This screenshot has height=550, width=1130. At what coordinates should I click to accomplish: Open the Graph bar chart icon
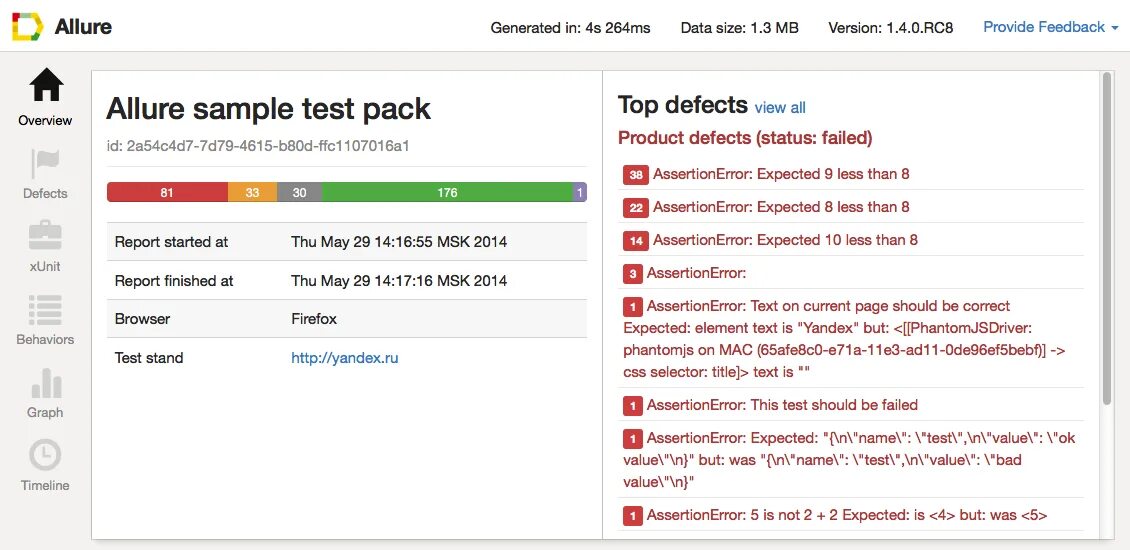pos(46,382)
